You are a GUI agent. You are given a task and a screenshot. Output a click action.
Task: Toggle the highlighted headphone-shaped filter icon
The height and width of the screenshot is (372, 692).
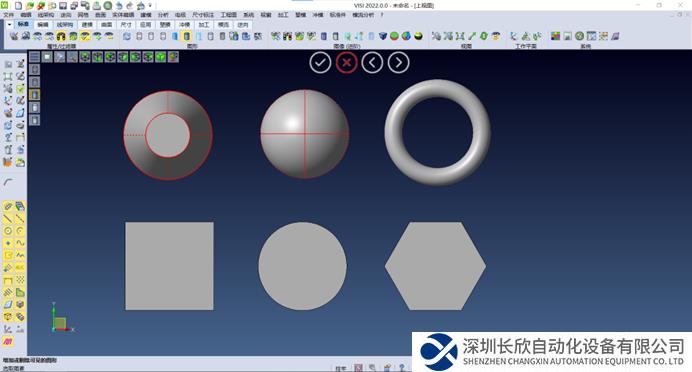coord(61,36)
